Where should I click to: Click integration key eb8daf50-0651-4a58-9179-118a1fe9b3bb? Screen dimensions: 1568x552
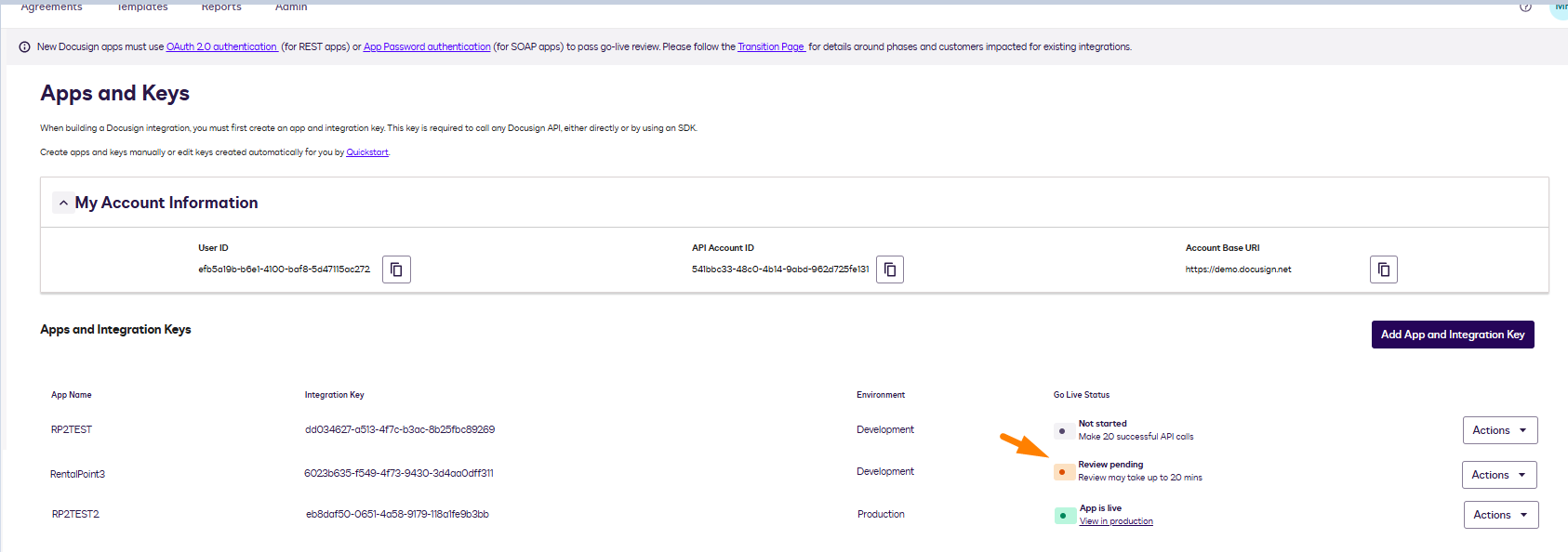click(x=397, y=514)
